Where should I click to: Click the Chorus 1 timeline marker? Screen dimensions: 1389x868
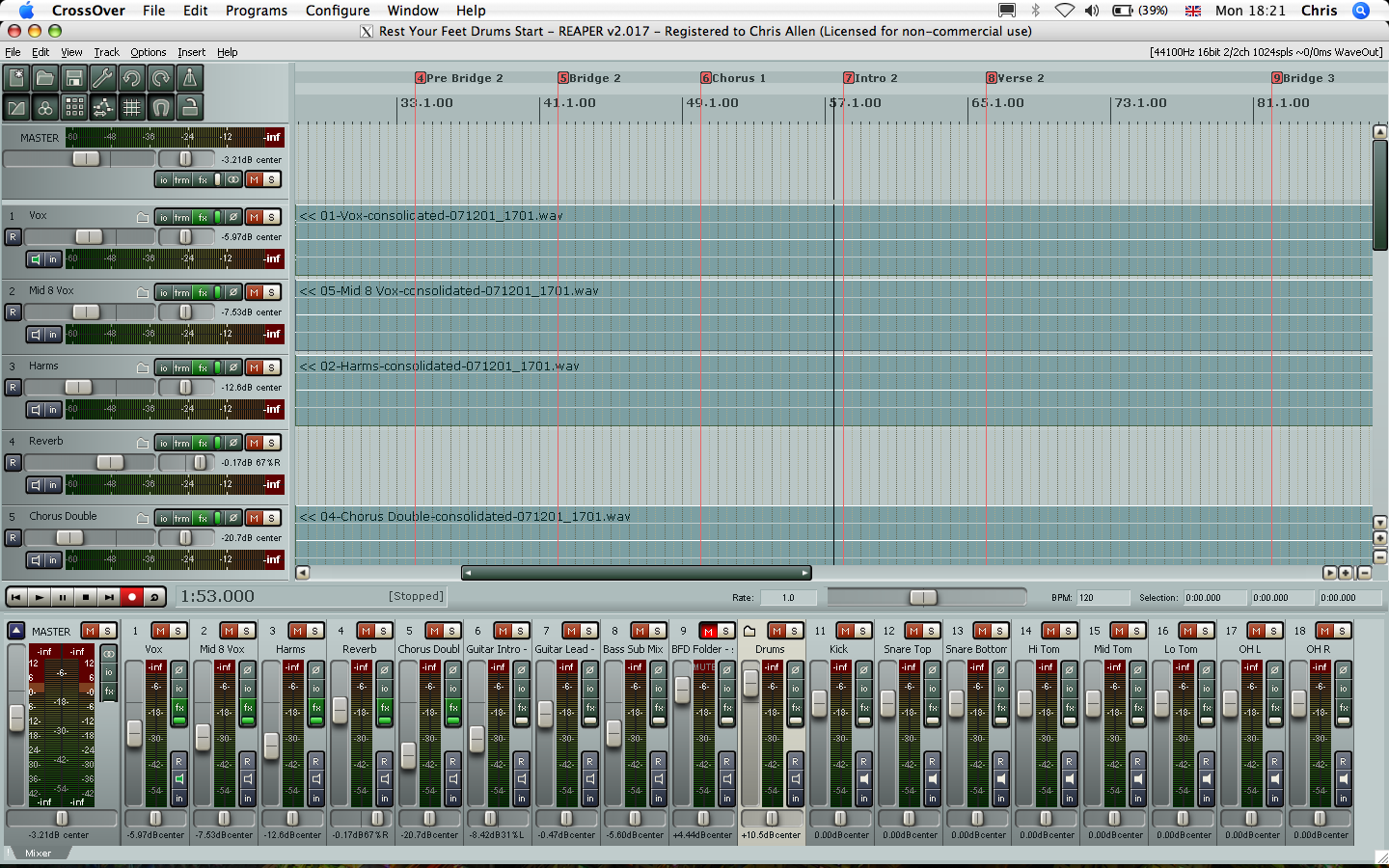pyautogui.click(x=734, y=78)
